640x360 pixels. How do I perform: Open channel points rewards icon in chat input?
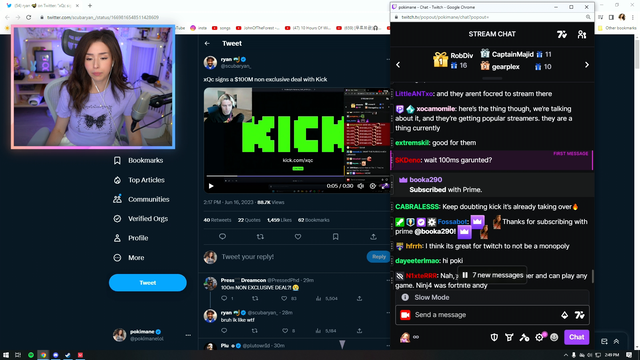tap(580, 315)
